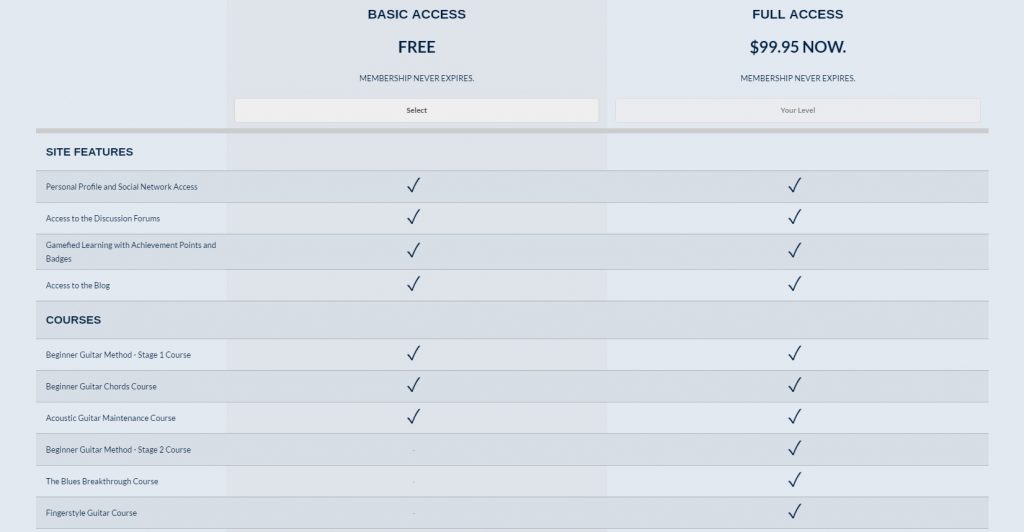1024x532 pixels.
Task: Click Basic Access checkmark for Beginner Guitar Chords Course
Action: pyautogui.click(x=413, y=385)
